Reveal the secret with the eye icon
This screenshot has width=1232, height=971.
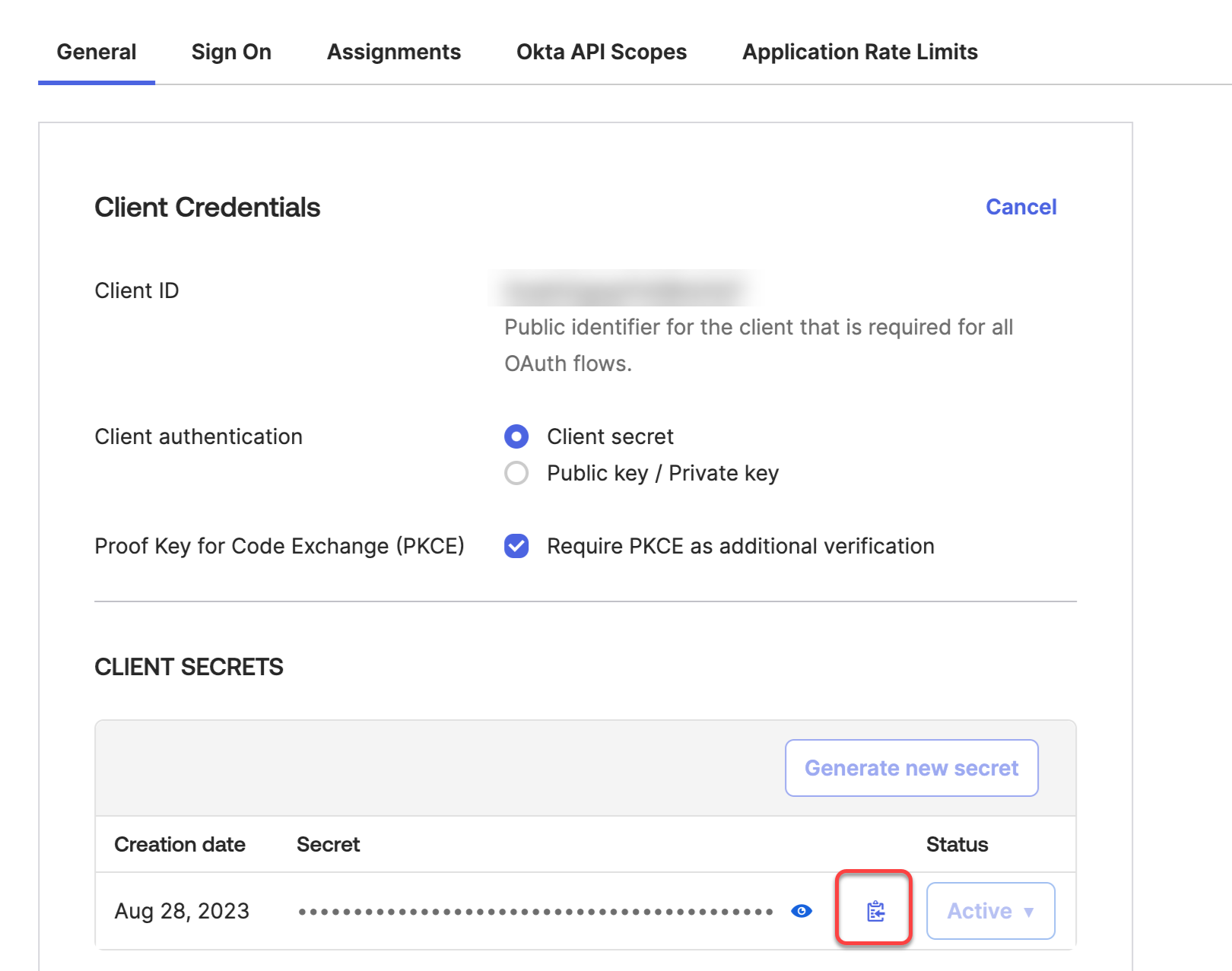click(x=802, y=911)
